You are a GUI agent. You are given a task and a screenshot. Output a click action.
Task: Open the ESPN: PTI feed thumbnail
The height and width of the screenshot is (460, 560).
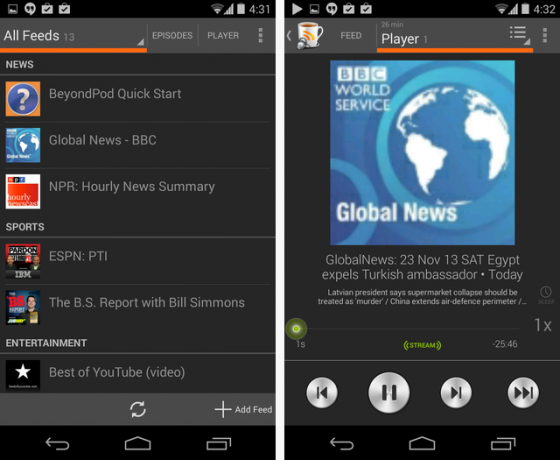tap(23, 261)
